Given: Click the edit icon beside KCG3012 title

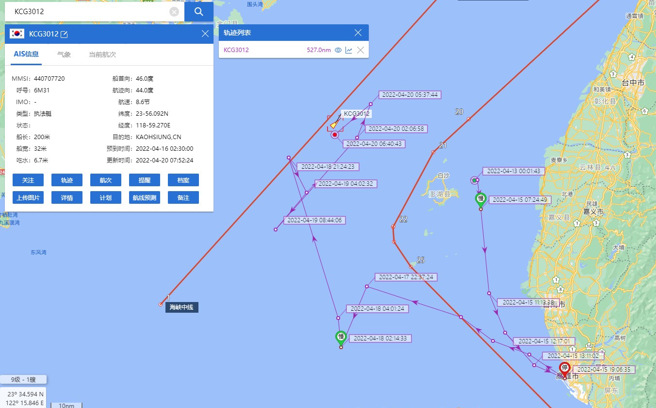Looking at the screenshot, I should pos(64,34).
